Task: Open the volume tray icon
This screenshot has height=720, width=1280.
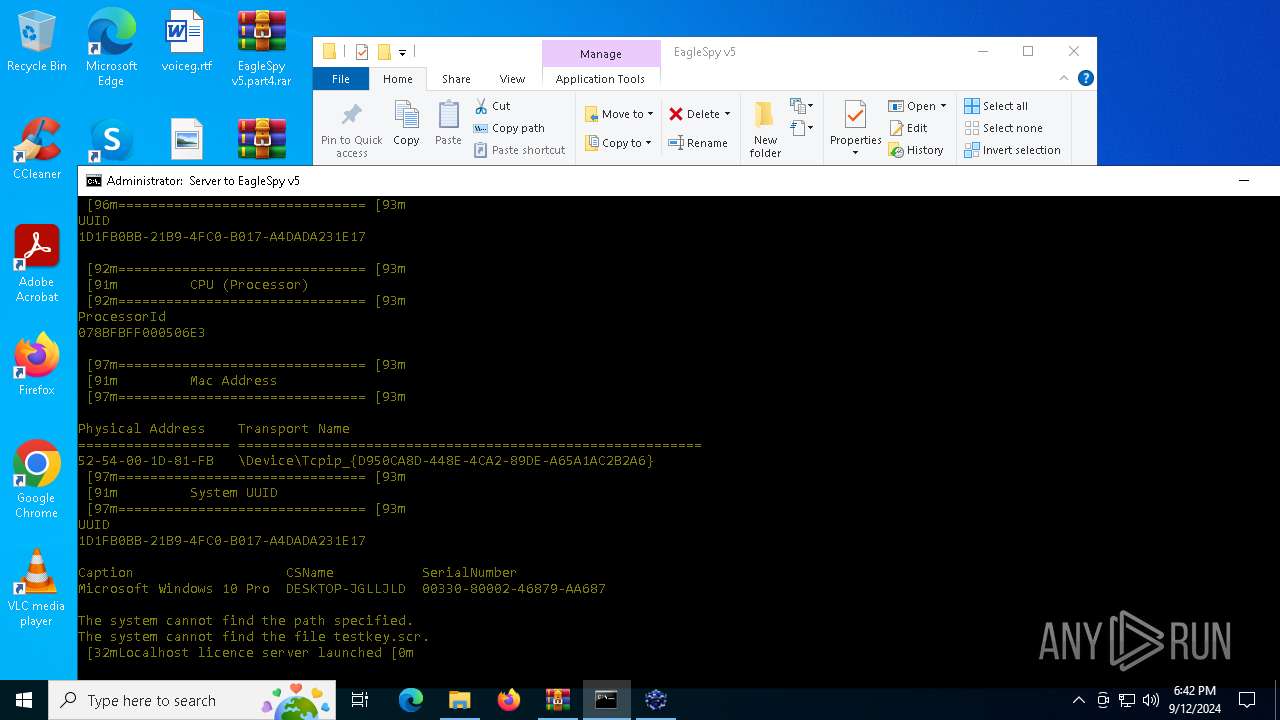Action: tap(1150, 700)
